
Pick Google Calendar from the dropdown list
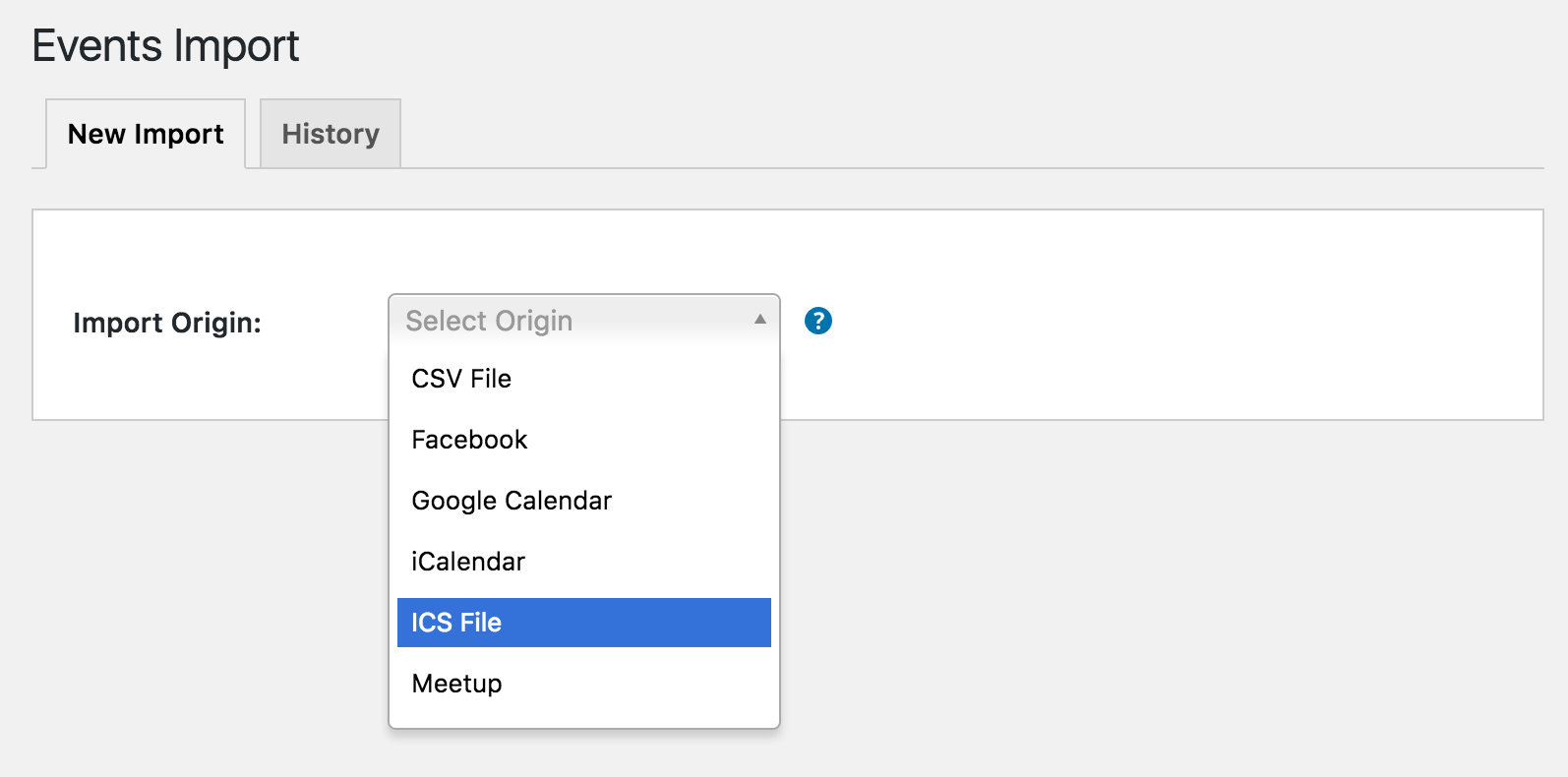[x=584, y=501]
